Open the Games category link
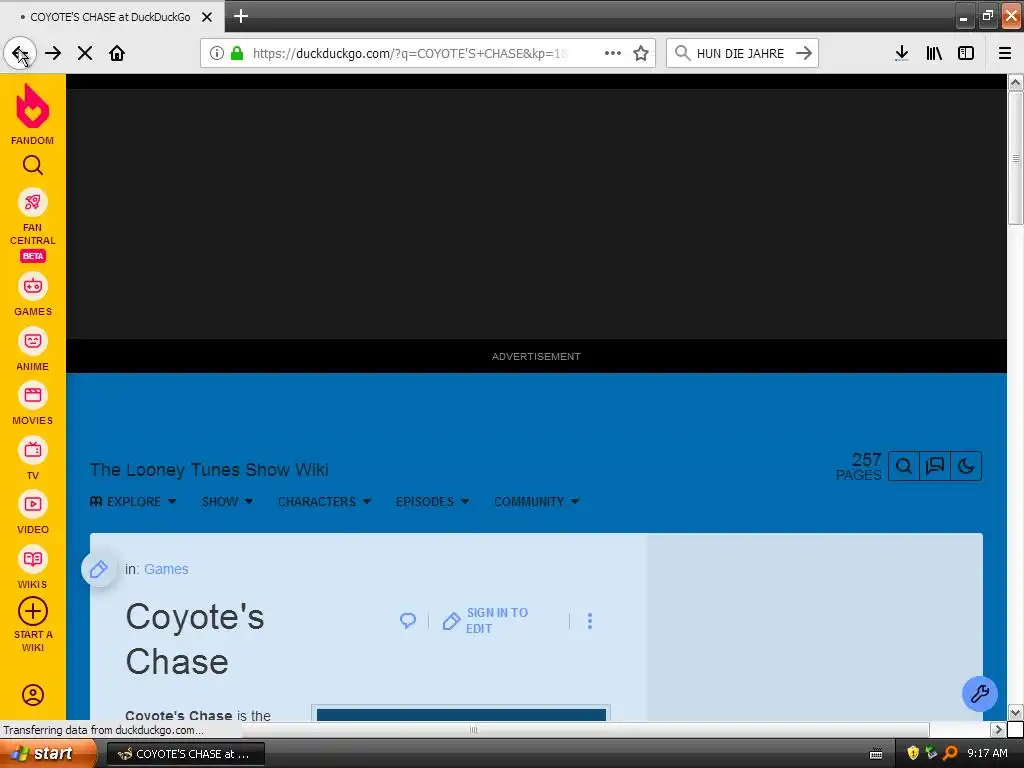This screenshot has height=768, width=1024. click(166, 569)
